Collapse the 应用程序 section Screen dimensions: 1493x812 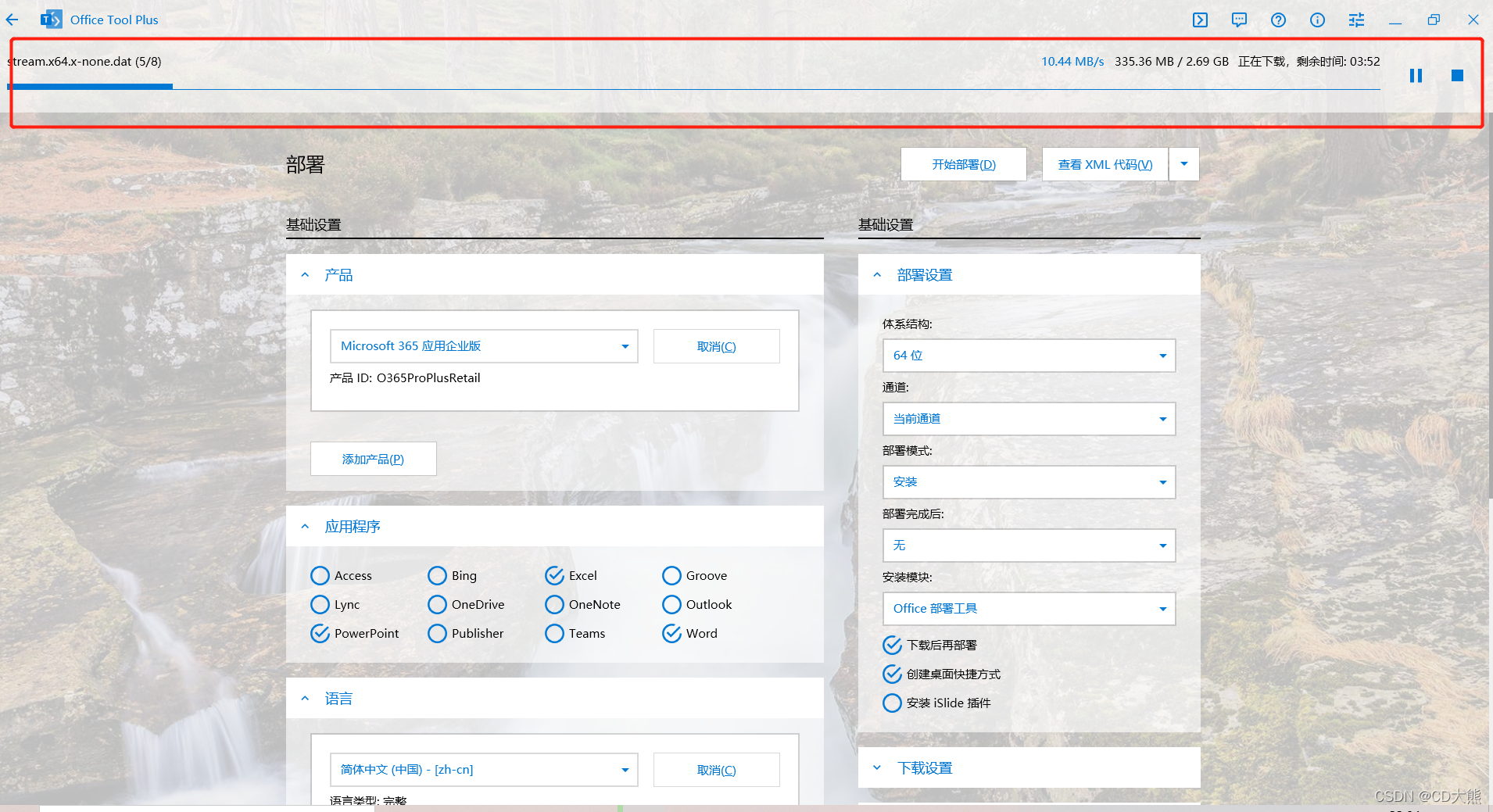(x=305, y=527)
